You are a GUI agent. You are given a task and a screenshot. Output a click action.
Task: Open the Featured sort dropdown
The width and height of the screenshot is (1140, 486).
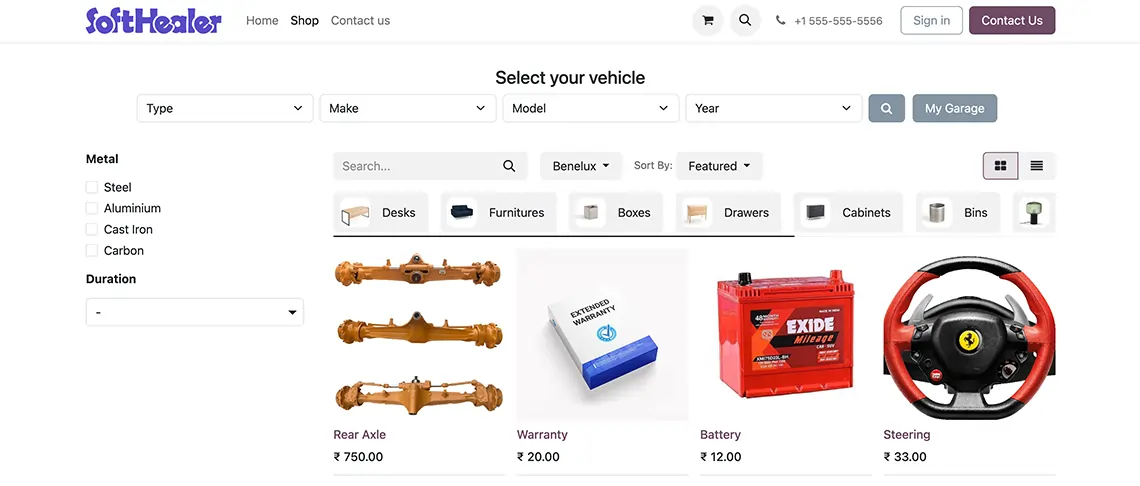pyautogui.click(x=719, y=166)
